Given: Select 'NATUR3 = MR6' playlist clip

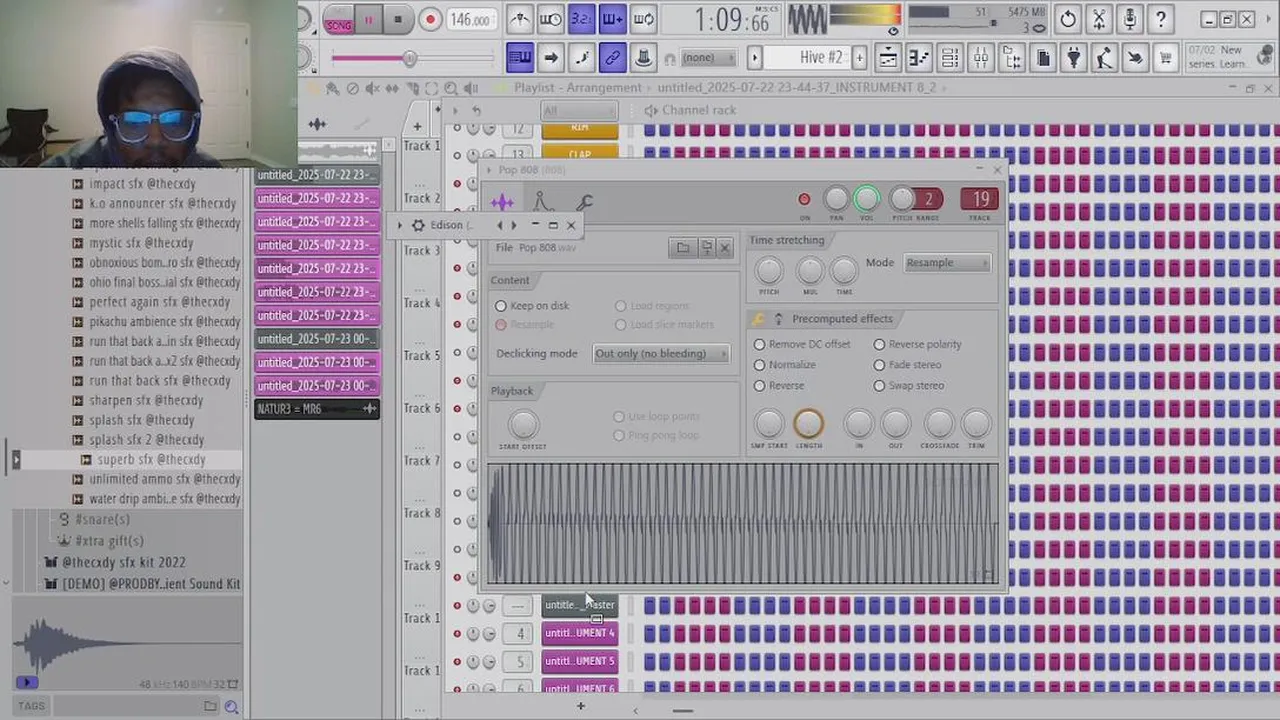Looking at the screenshot, I should coord(317,409).
